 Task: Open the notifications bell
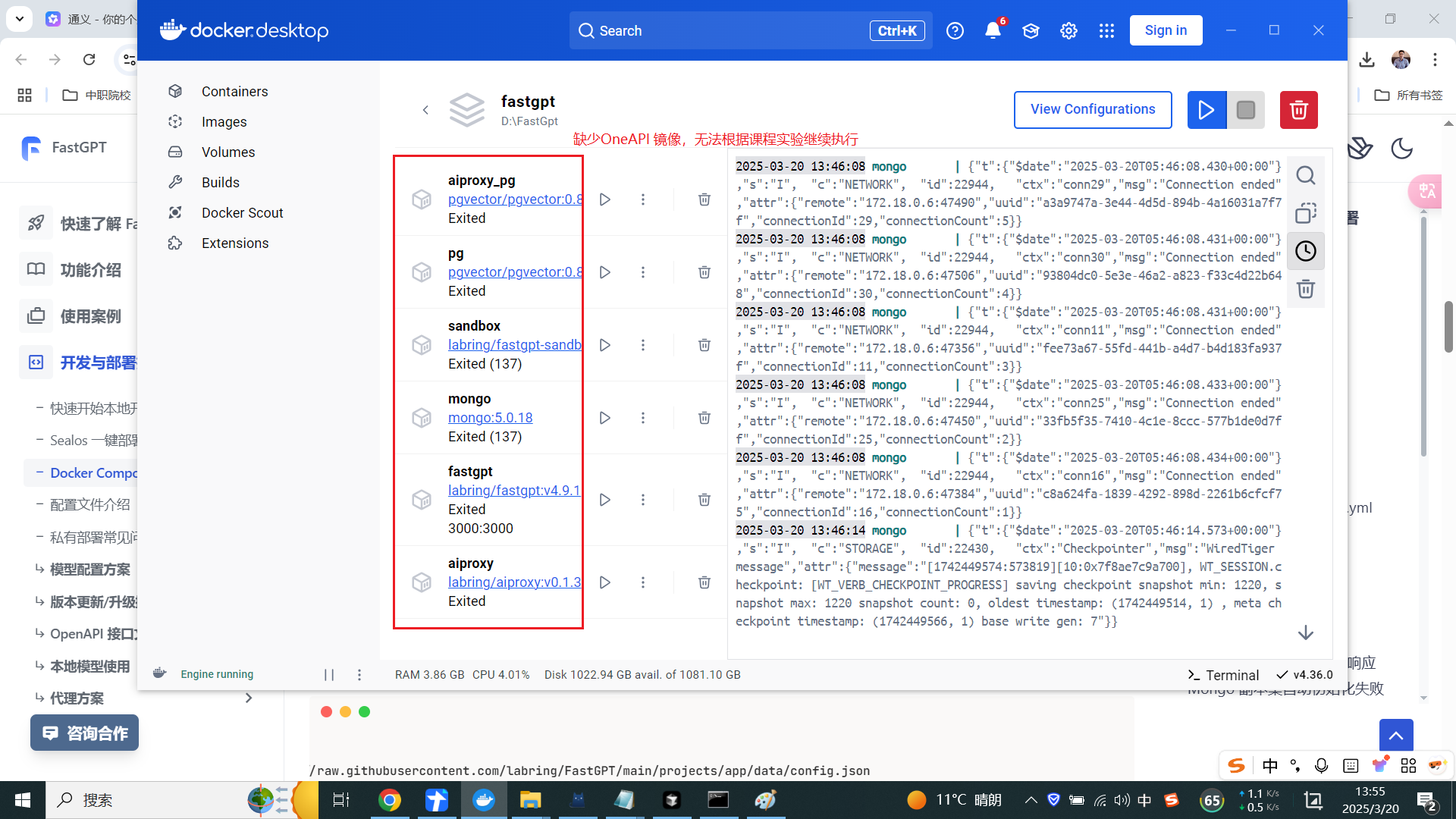pyautogui.click(x=993, y=30)
